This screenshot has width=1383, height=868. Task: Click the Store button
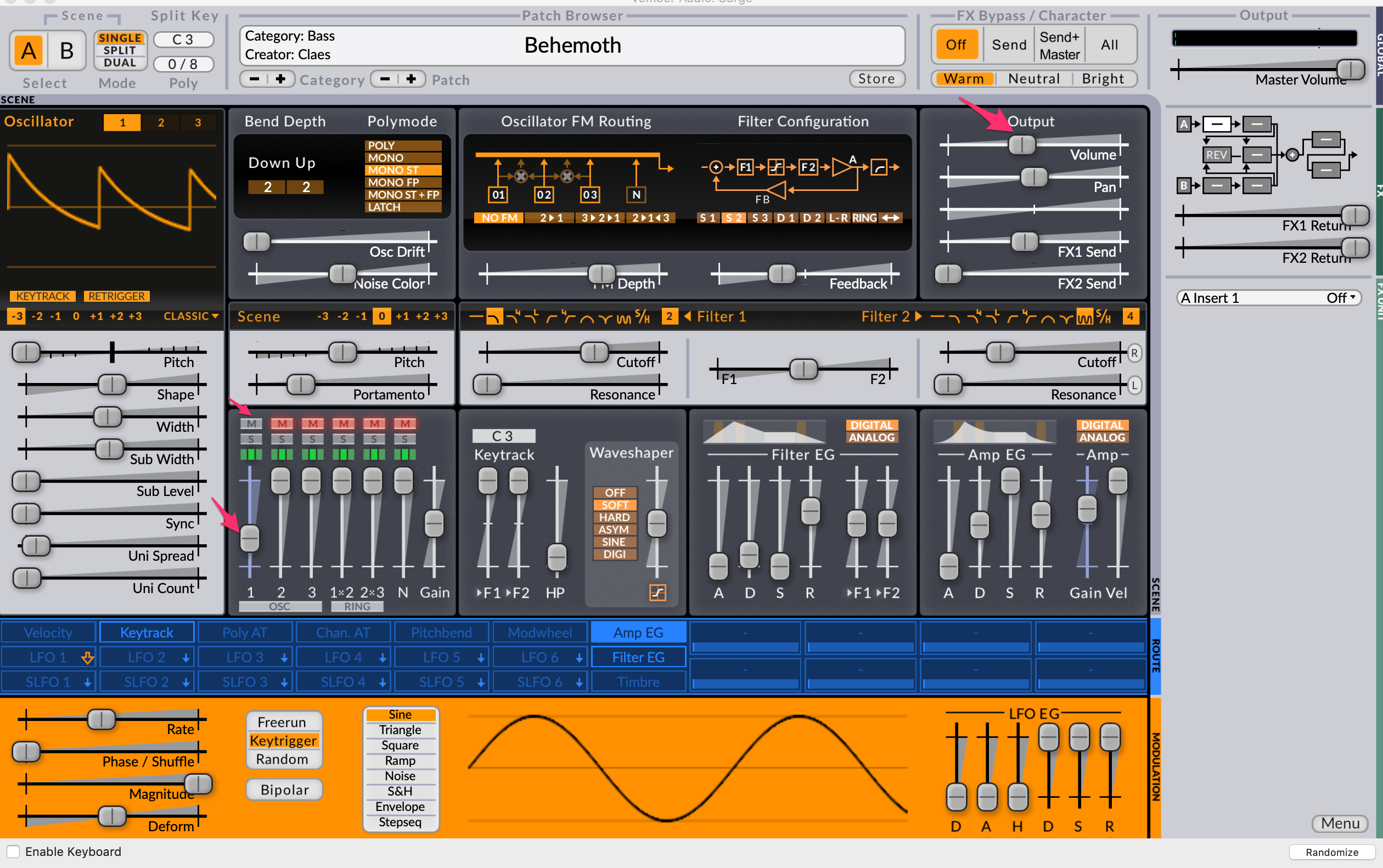(876, 78)
